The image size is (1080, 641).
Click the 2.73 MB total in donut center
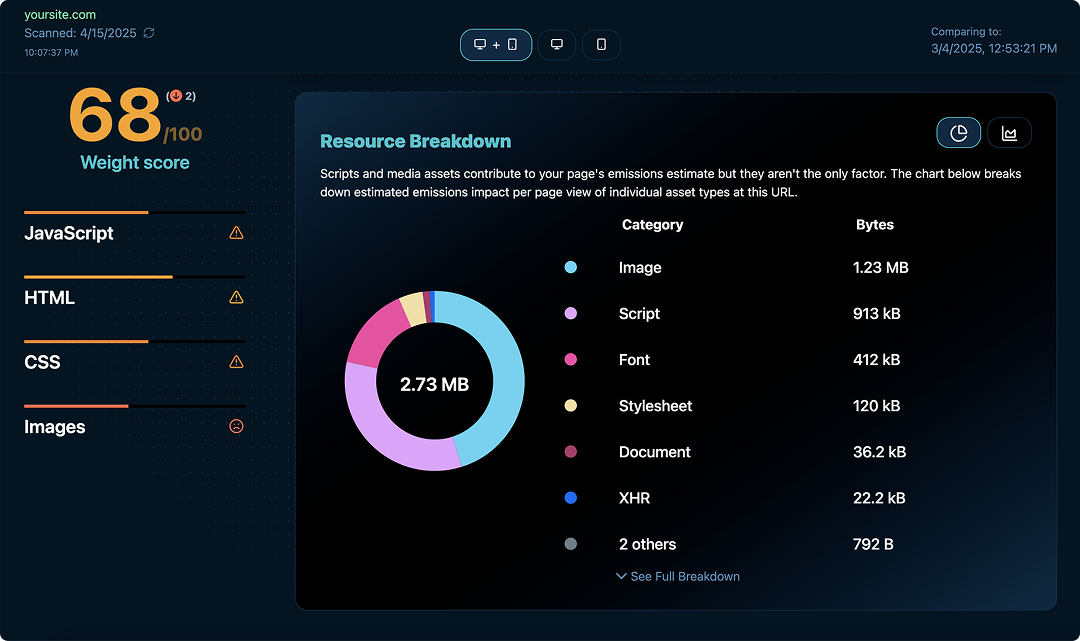click(435, 384)
